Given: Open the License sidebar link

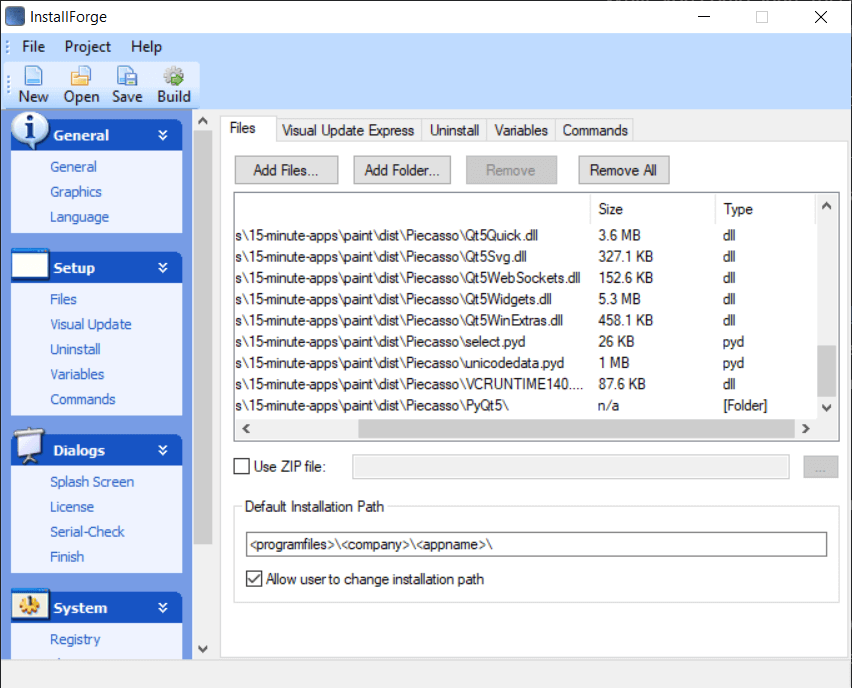Looking at the screenshot, I should coord(72,507).
